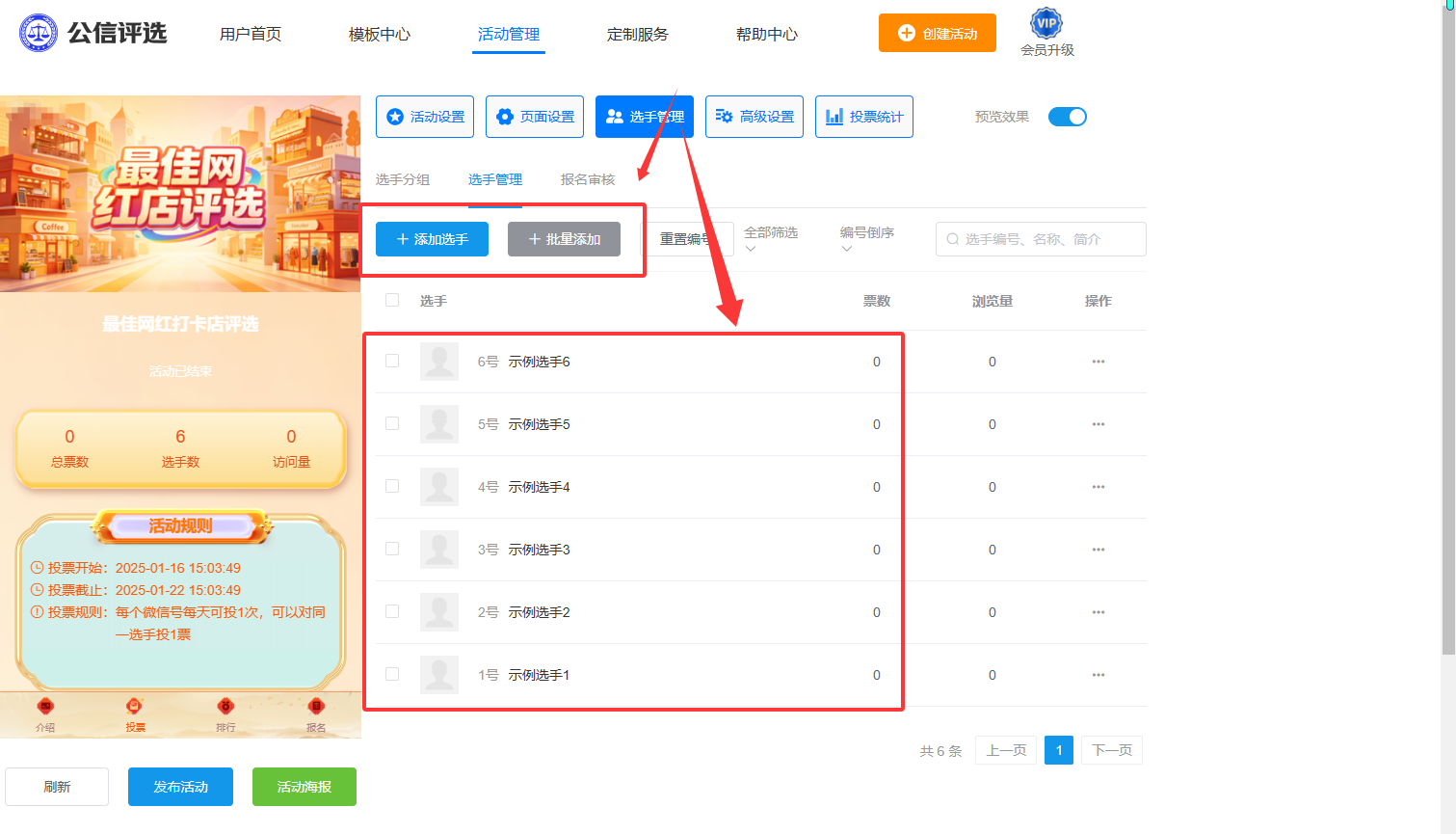Viewport: 1456px width, 834px height.
Task: Click the green 活动海报 button
Action: coord(304,787)
